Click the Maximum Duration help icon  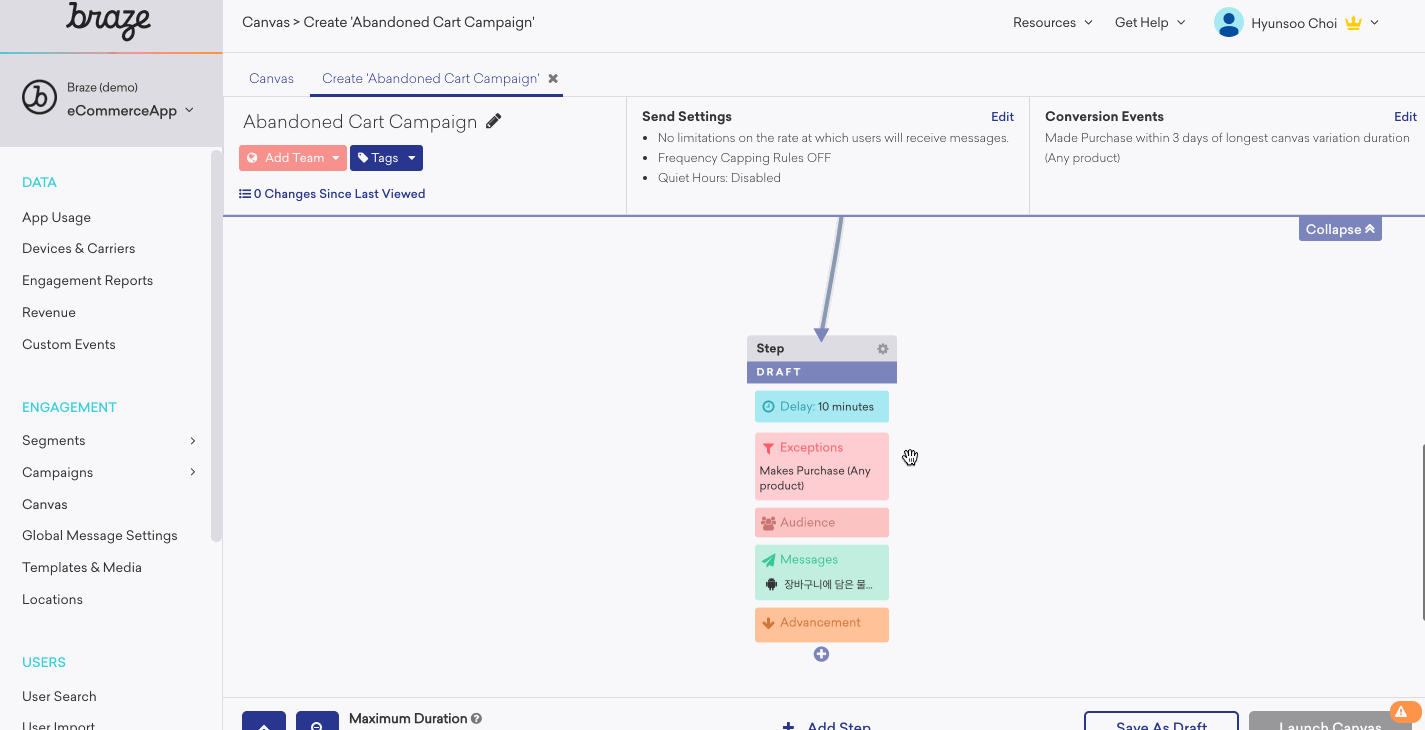(x=477, y=718)
